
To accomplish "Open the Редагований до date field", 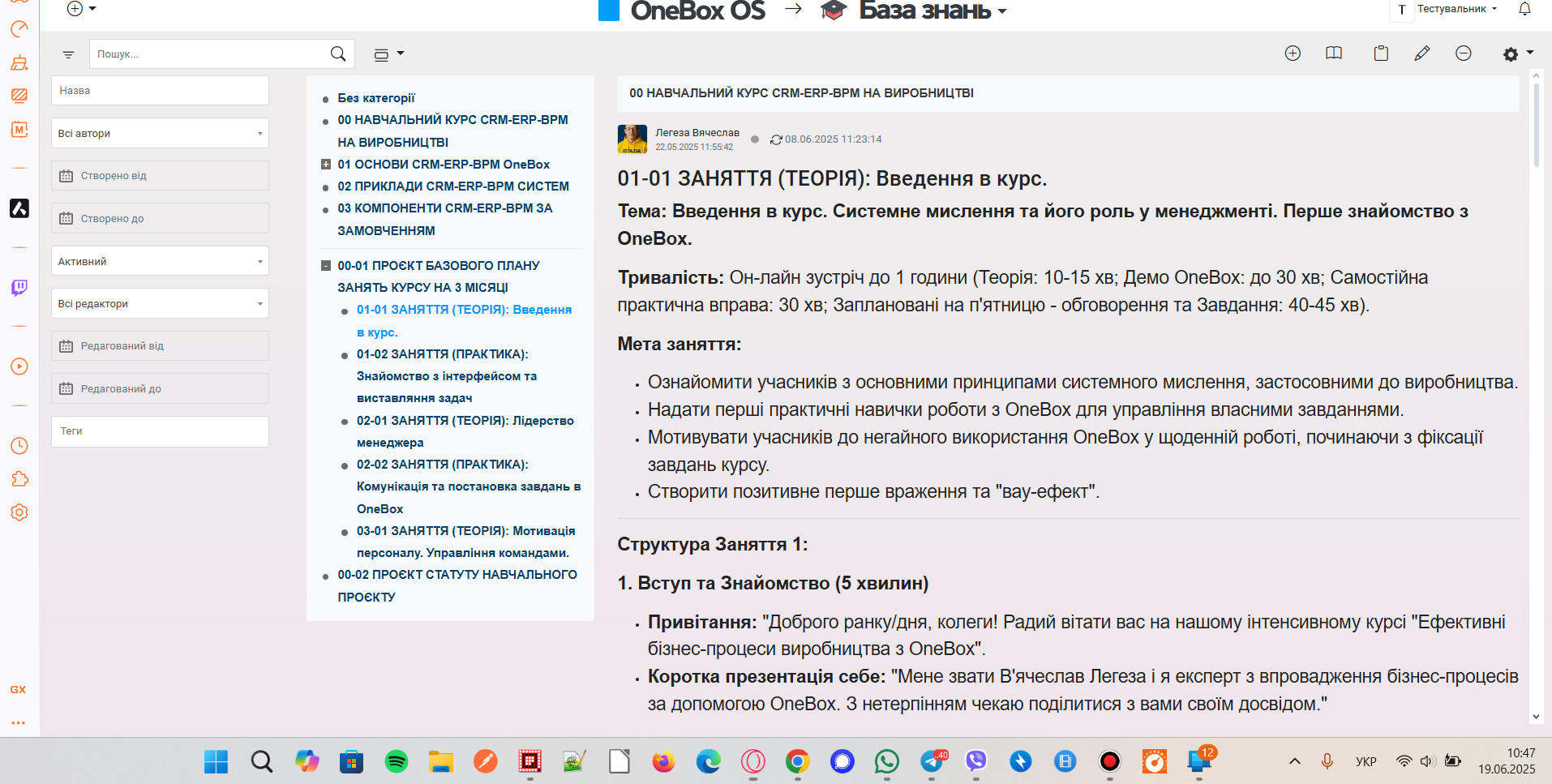I will point(160,388).
